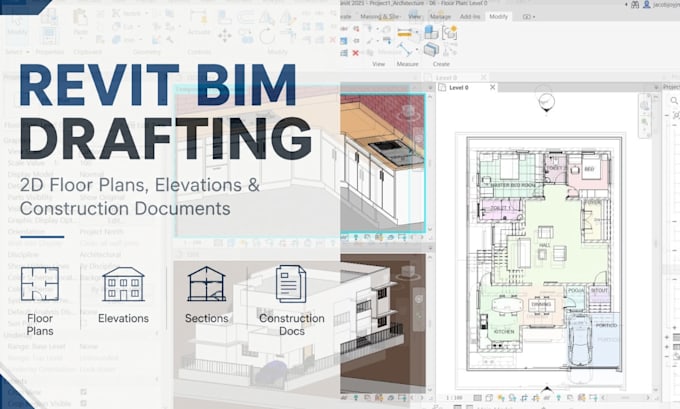Select the Modify ribbon tab
This screenshot has width=680, height=409.
[498, 16]
